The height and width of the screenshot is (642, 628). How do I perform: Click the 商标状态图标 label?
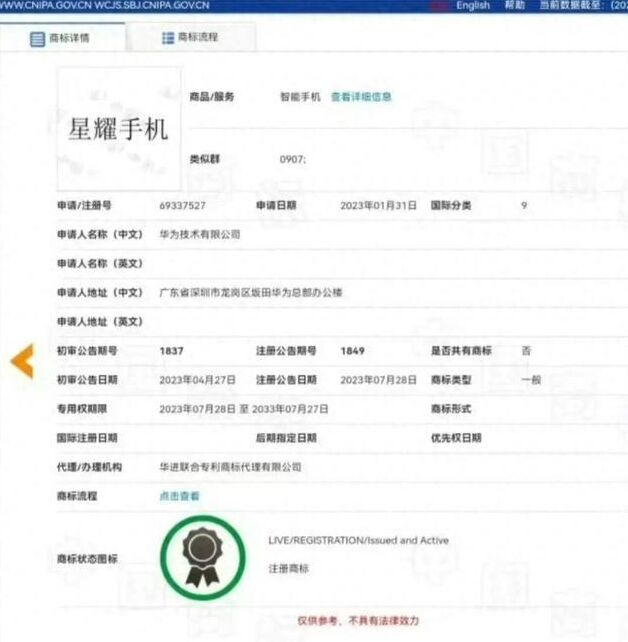coord(87,559)
